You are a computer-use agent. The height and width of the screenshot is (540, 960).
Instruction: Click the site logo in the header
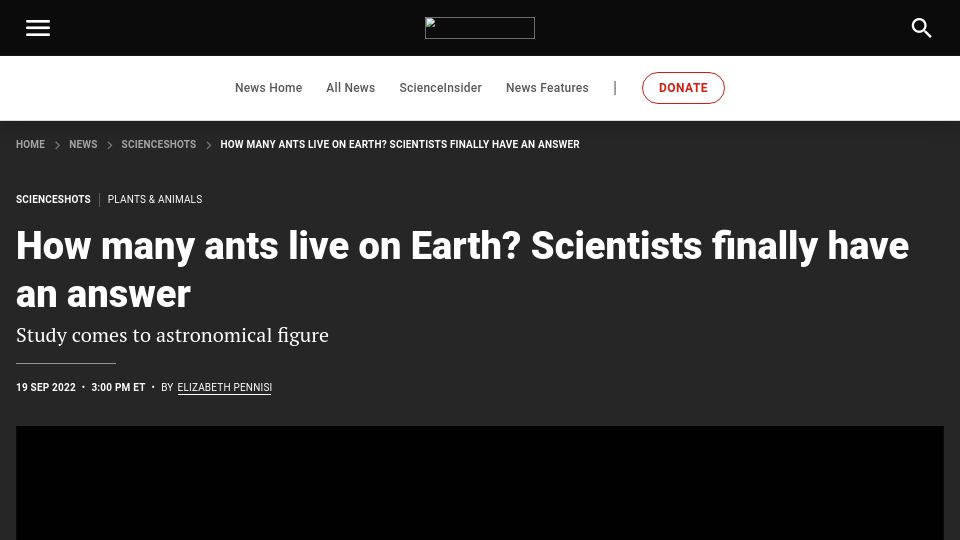pyautogui.click(x=479, y=28)
